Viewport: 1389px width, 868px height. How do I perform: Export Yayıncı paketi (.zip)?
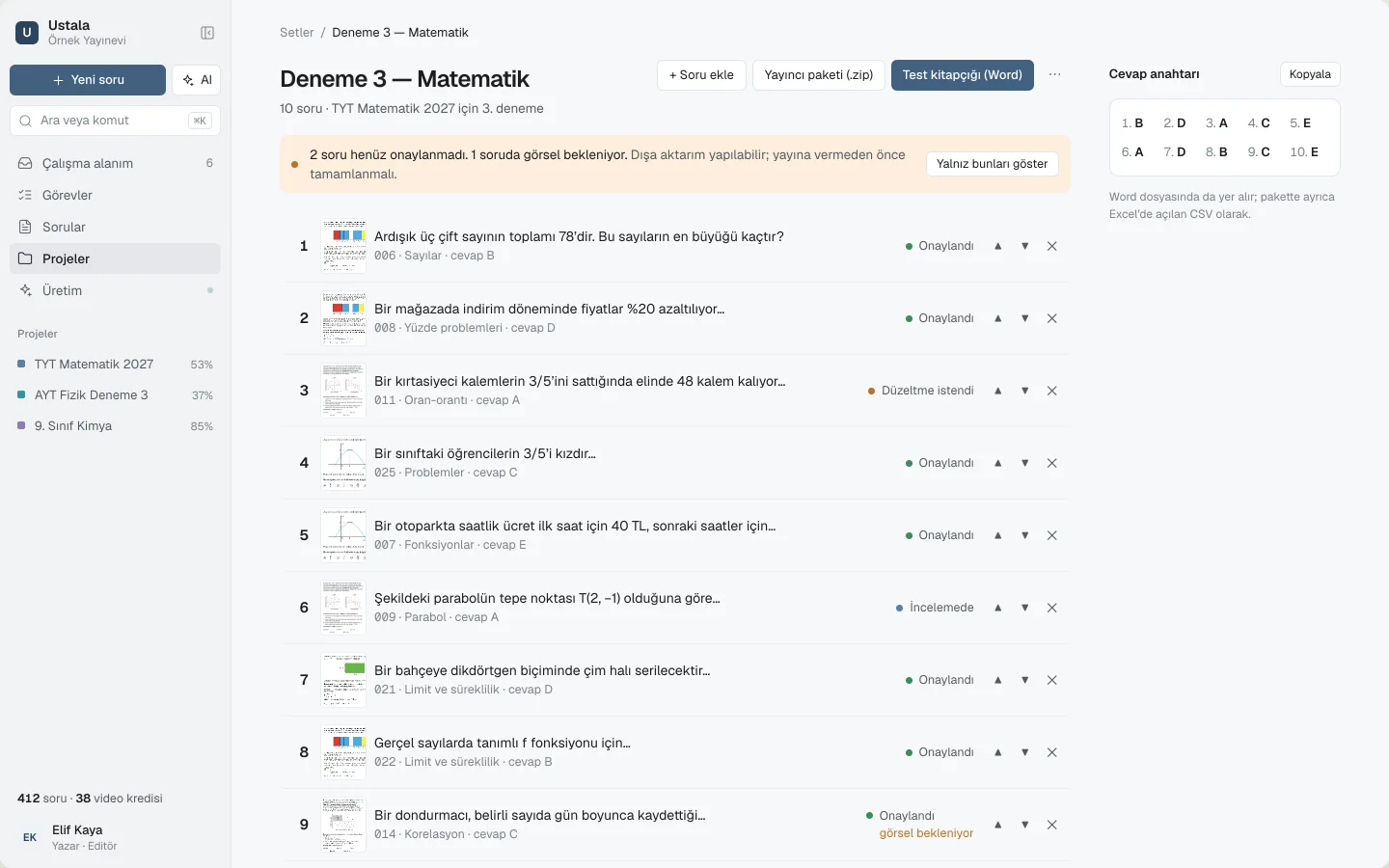[819, 75]
